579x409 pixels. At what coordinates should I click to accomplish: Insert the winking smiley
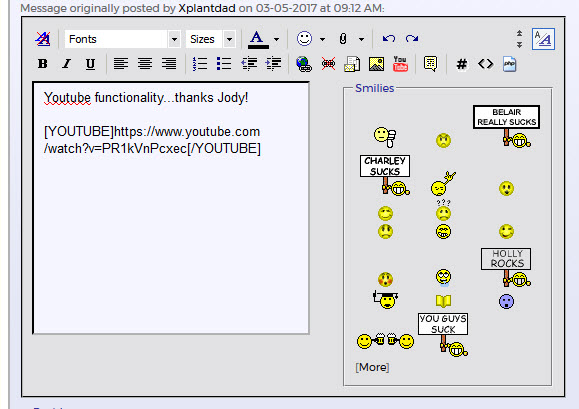point(506,231)
